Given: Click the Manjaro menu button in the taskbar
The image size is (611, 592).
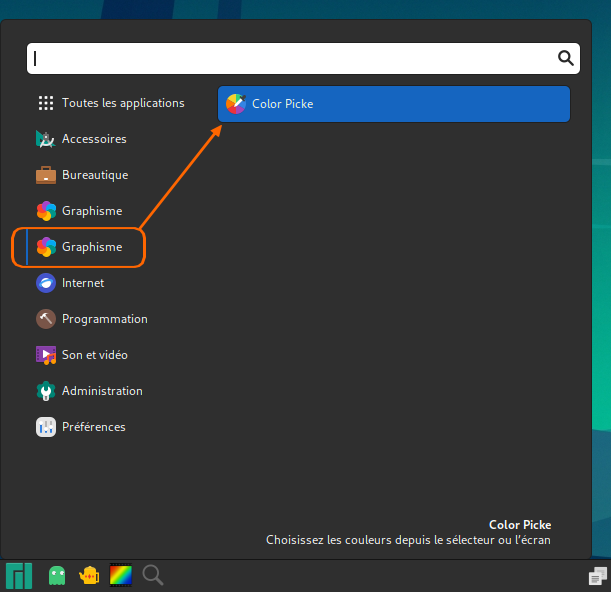Looking at the screenshot, I should coord(19,575).
